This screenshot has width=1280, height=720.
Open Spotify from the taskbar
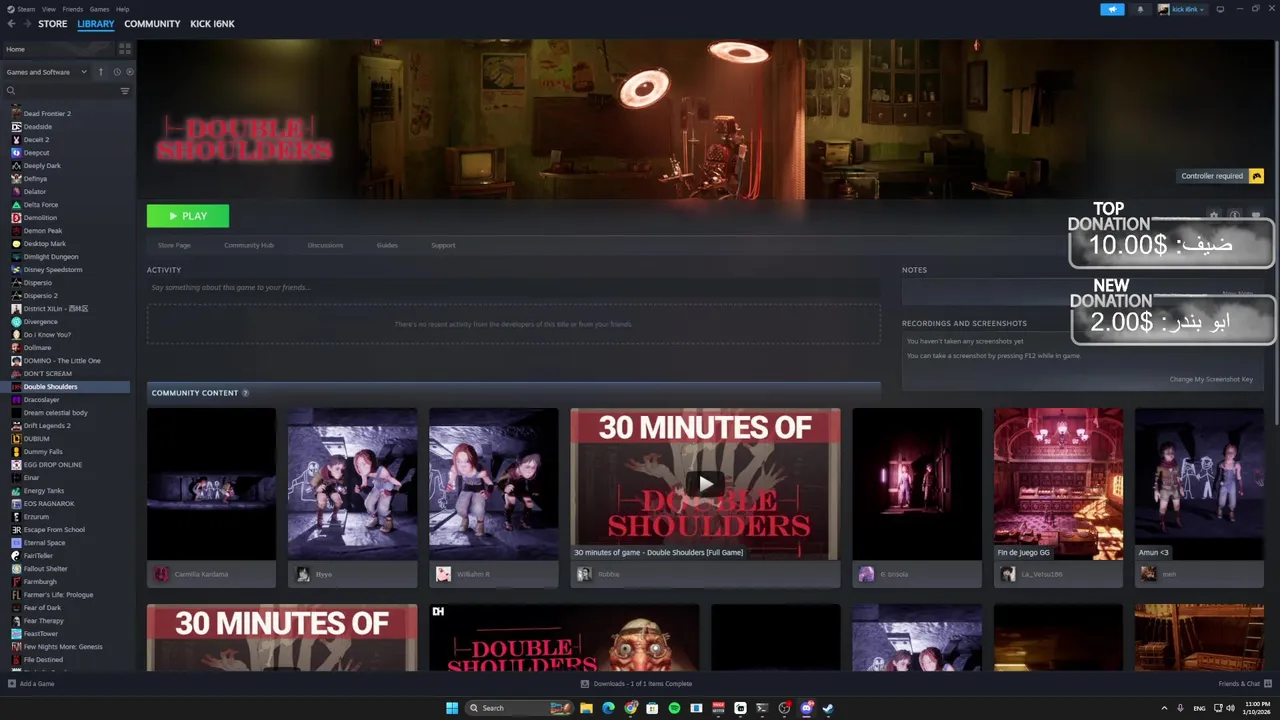[675, 708]
